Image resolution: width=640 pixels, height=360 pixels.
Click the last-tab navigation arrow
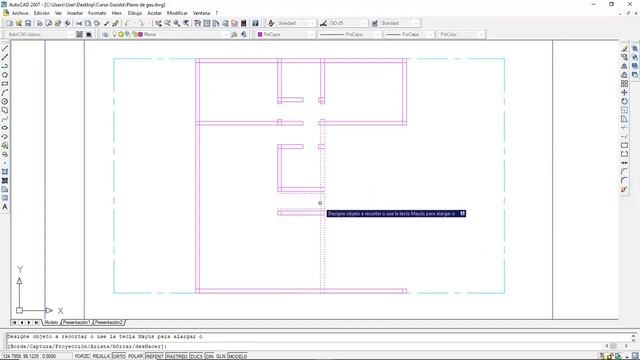(x=36, y=322)
